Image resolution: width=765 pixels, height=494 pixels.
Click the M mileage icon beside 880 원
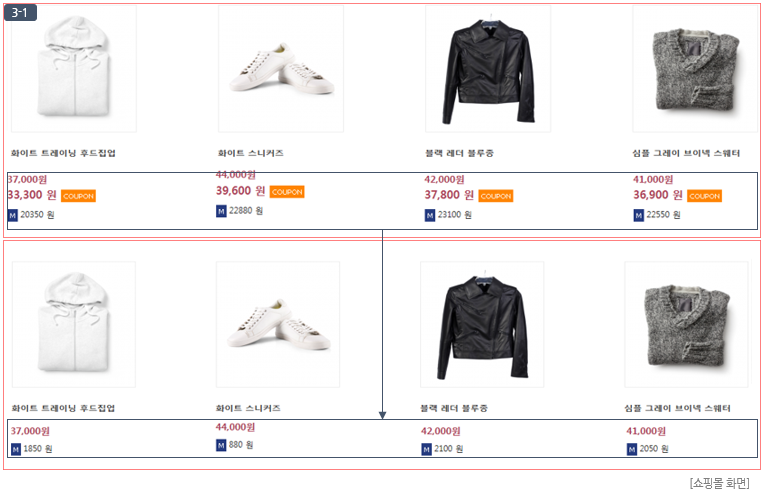221,445
